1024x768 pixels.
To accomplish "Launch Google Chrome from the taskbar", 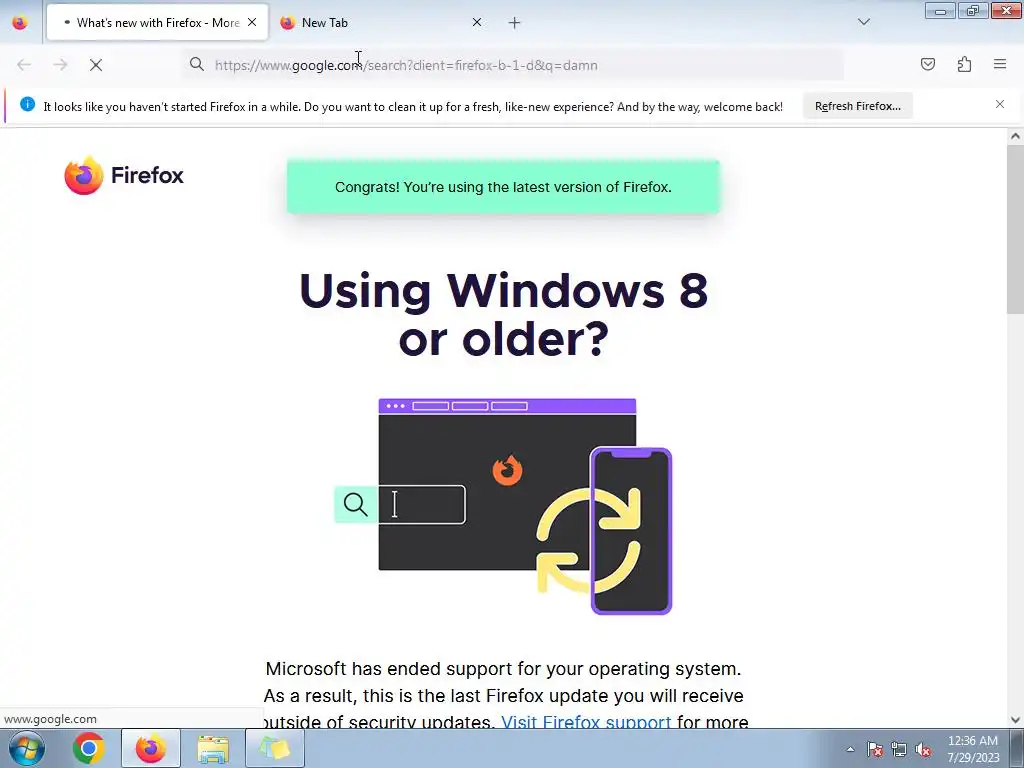I will click(x=89, y=748).
